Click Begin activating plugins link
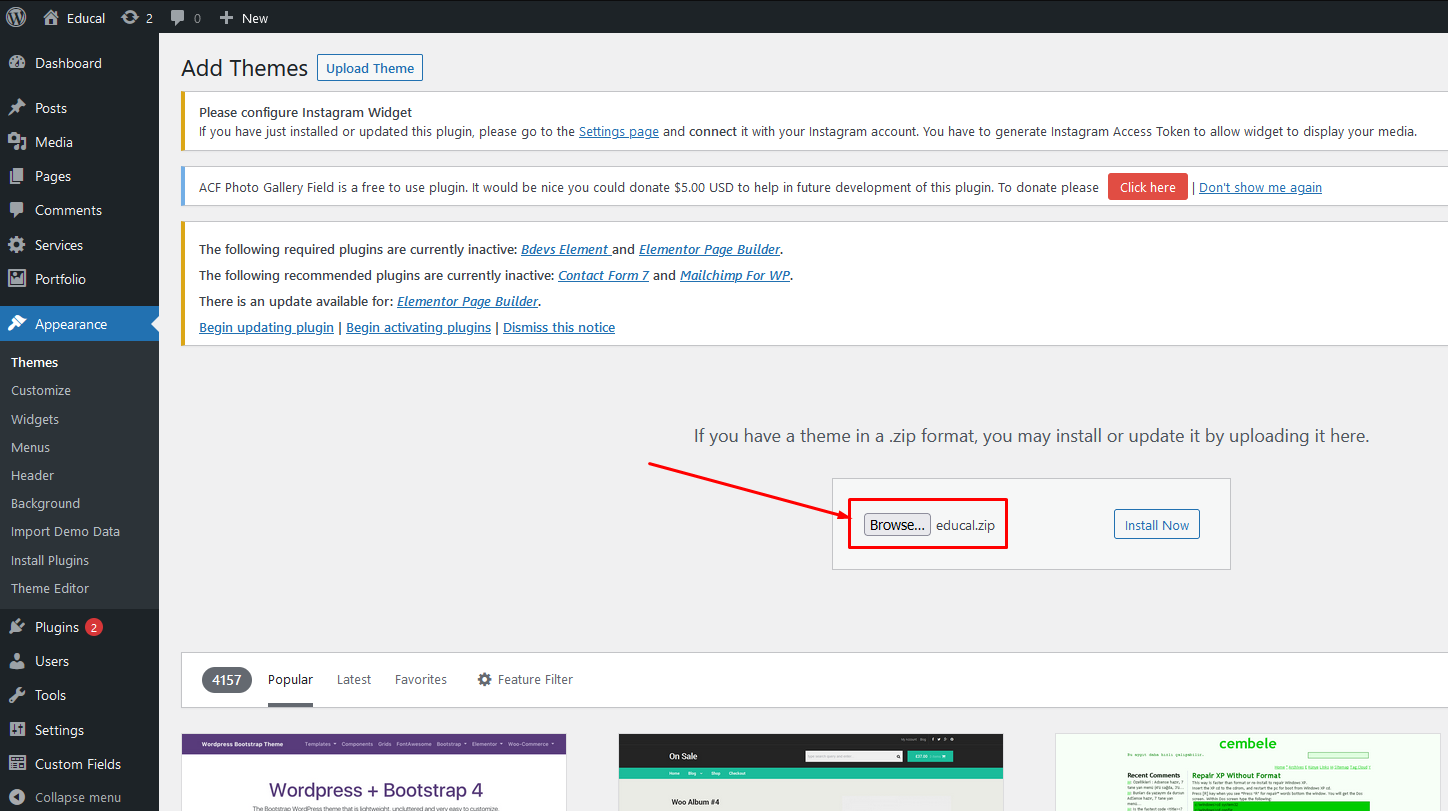 [418, 327]
